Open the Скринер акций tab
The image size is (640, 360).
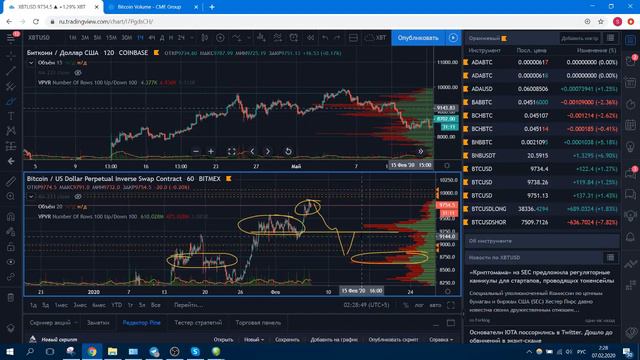pos(50,322)
